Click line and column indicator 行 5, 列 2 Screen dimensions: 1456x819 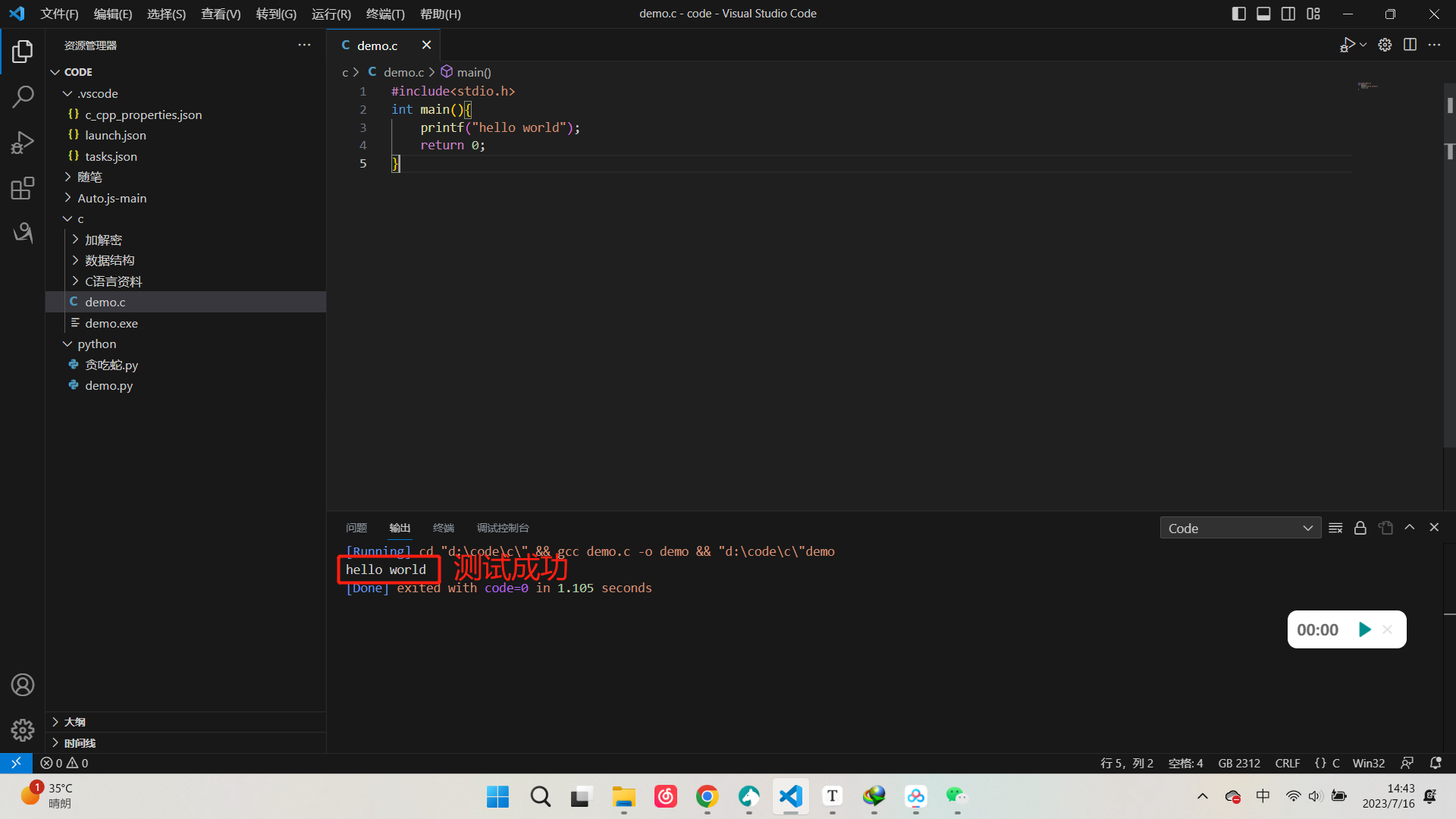[x=1127, y=763]
